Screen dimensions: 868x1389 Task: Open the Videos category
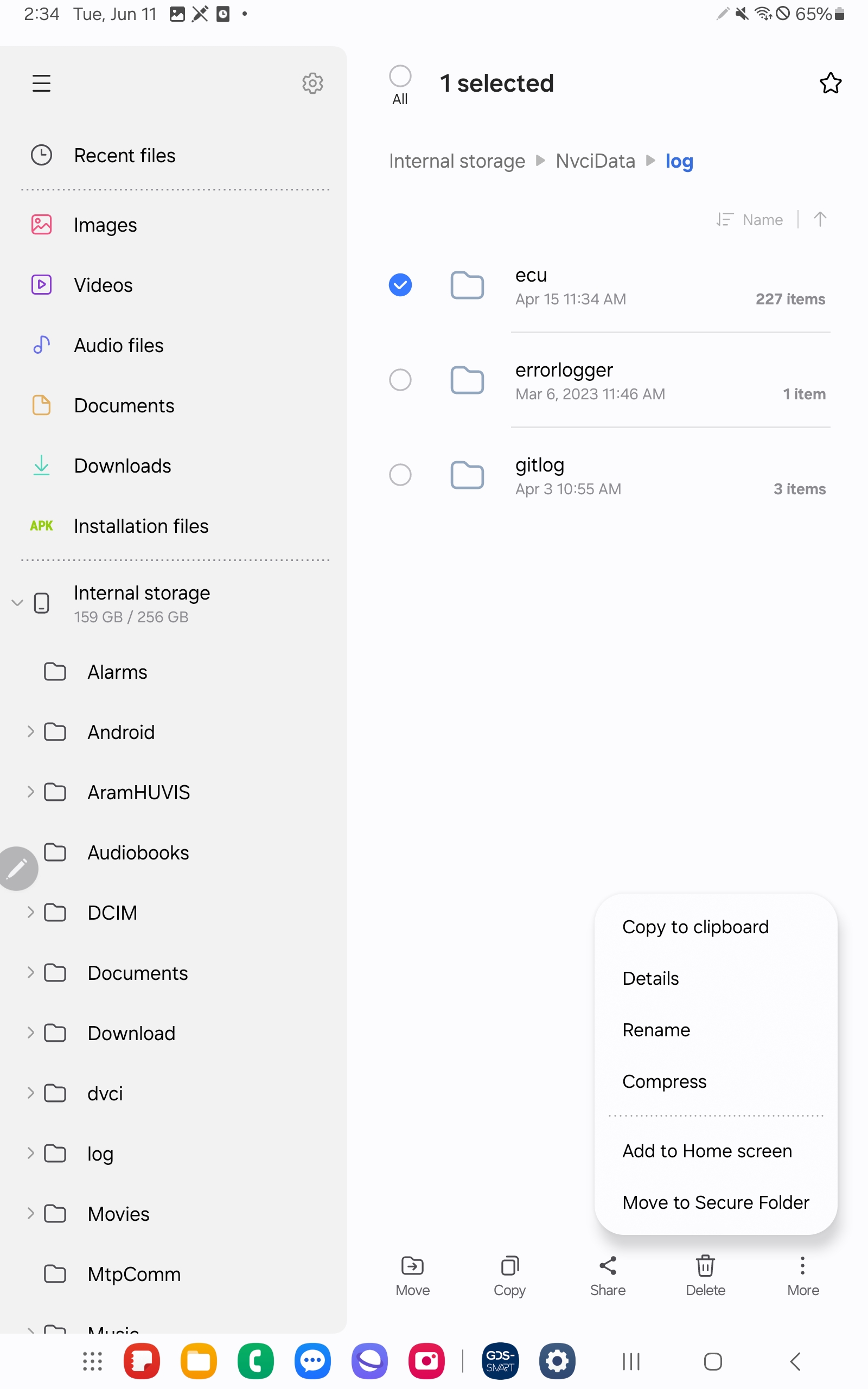pyautogui.click(x=174, y=285)
